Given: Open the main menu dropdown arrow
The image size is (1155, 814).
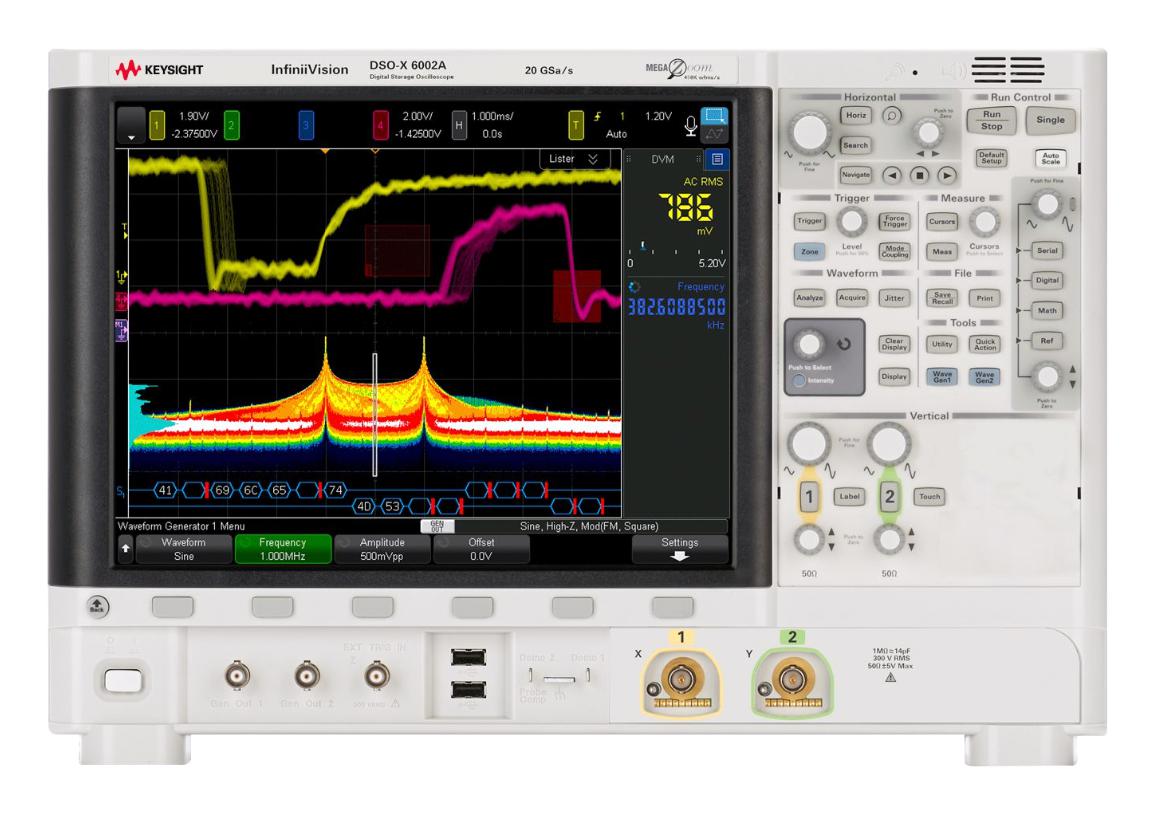Looking at the screenshot, I should click(x=131, y=125).
